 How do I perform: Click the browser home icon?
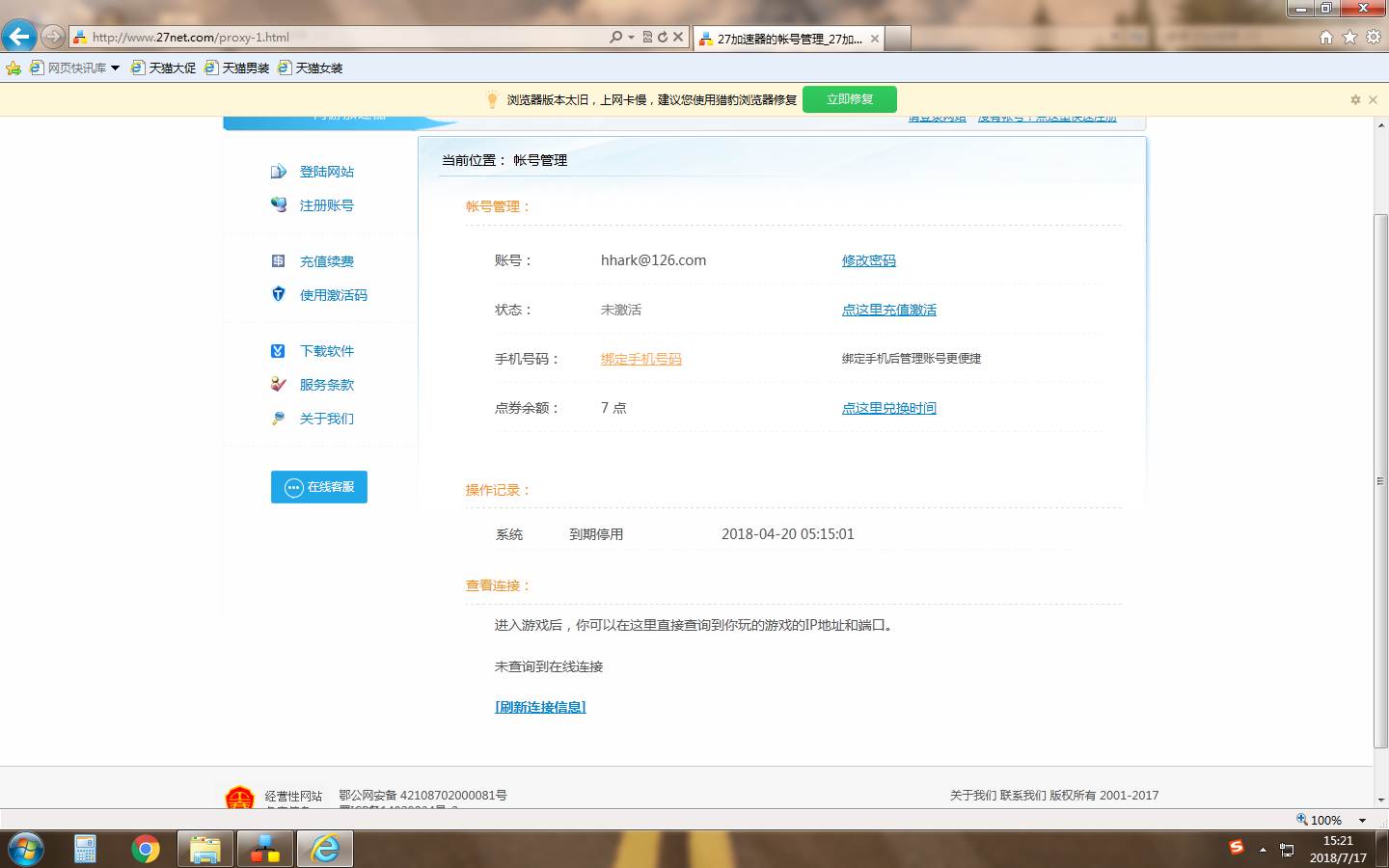click(x=1325, y=38)
